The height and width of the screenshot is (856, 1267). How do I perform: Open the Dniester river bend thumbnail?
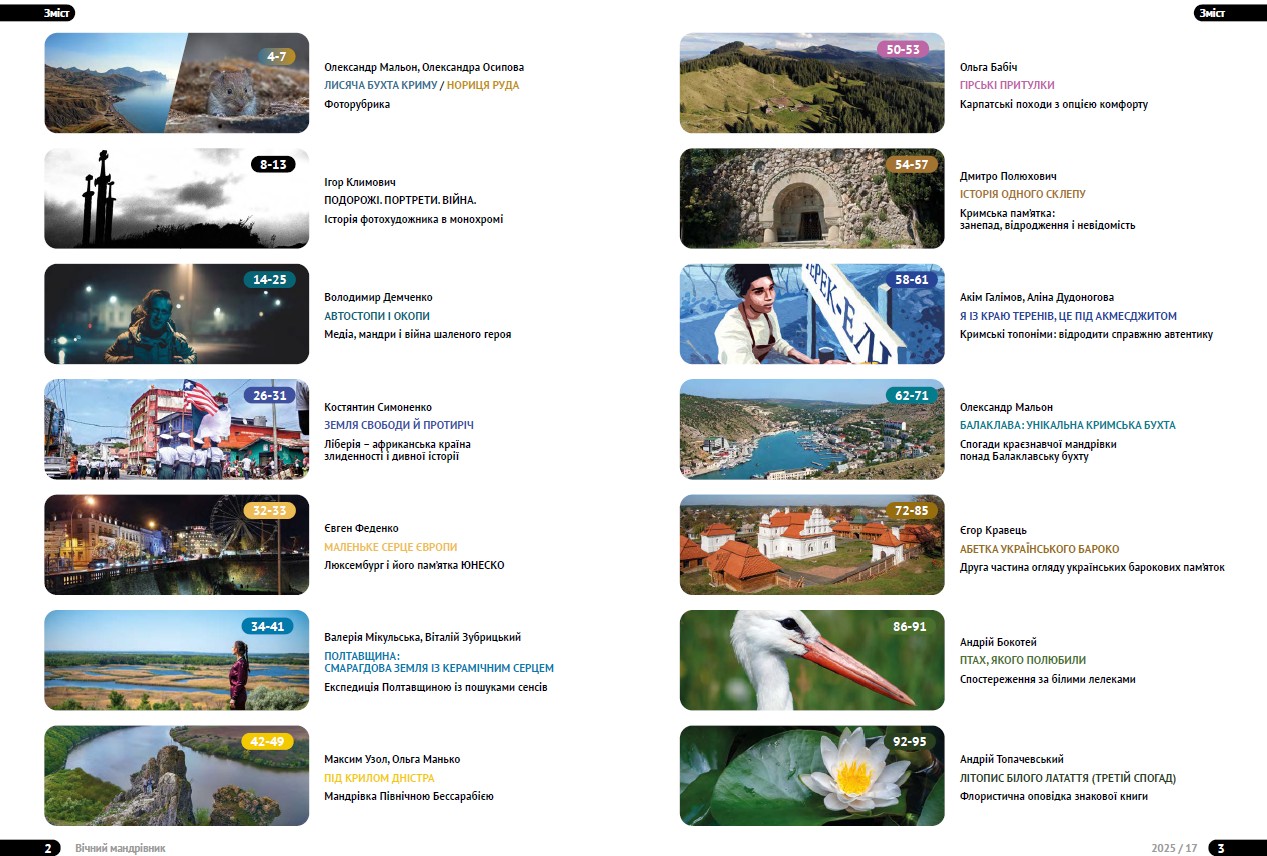click(176, 775)
